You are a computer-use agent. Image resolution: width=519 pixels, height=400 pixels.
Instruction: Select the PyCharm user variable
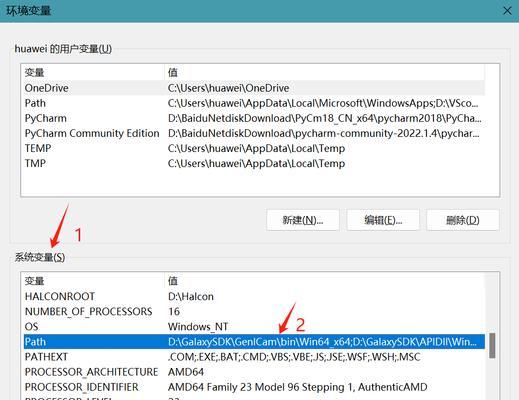coord(254,118)
